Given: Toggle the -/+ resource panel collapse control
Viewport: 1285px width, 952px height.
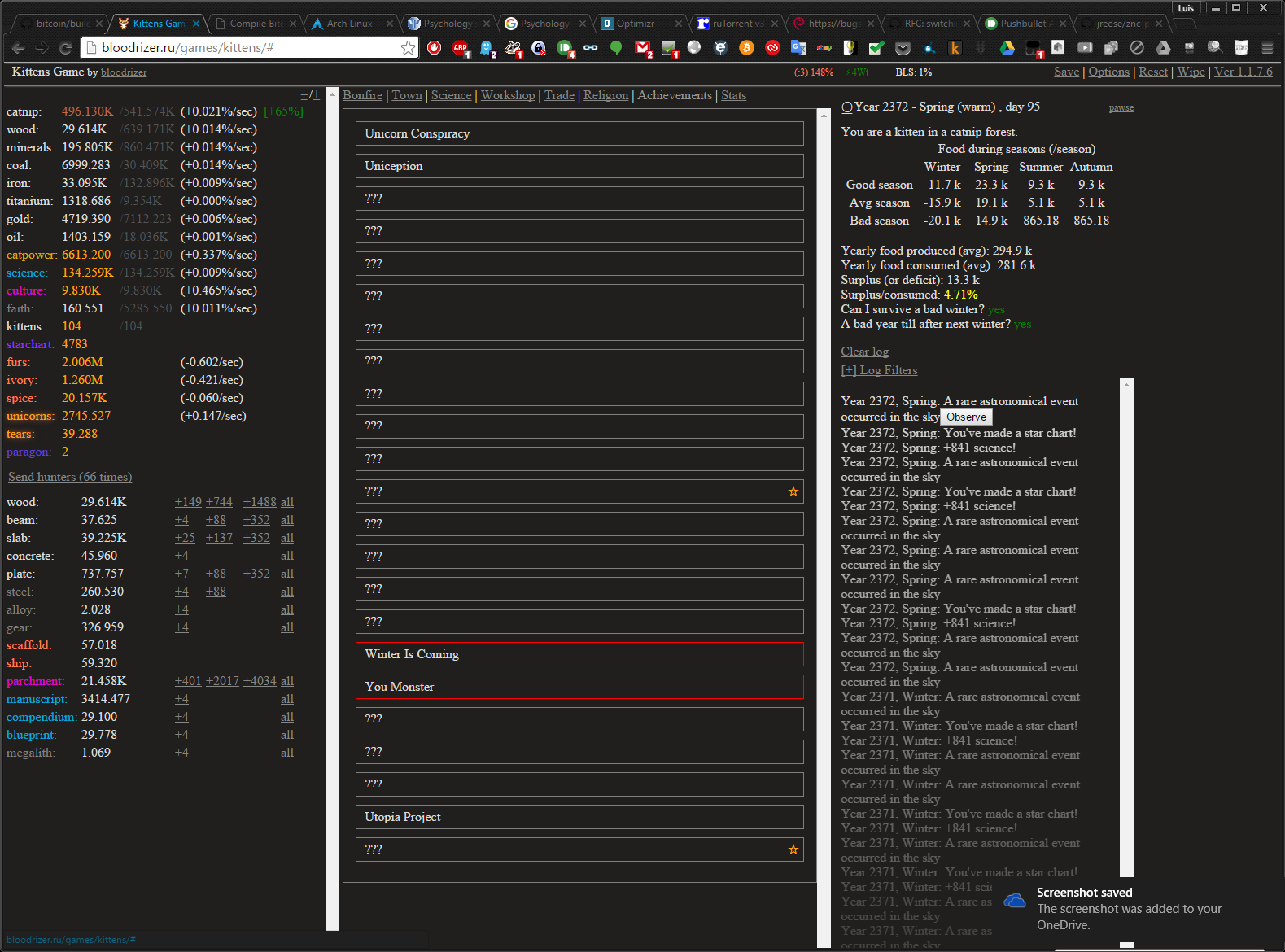Looking at the screenshot, I should coord(310,95).
